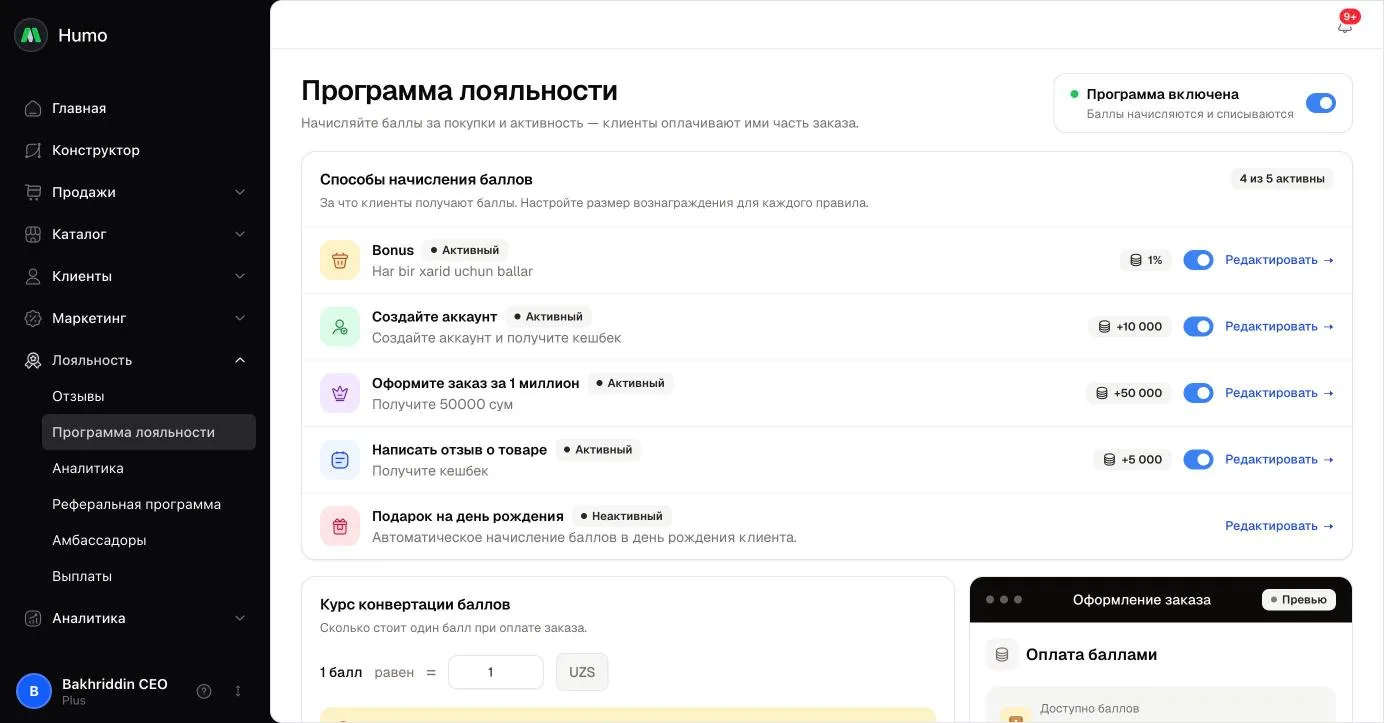Open the account switcher arrows icon
Viewport: 1384px width, 723px height.
(x=238, y=691)
